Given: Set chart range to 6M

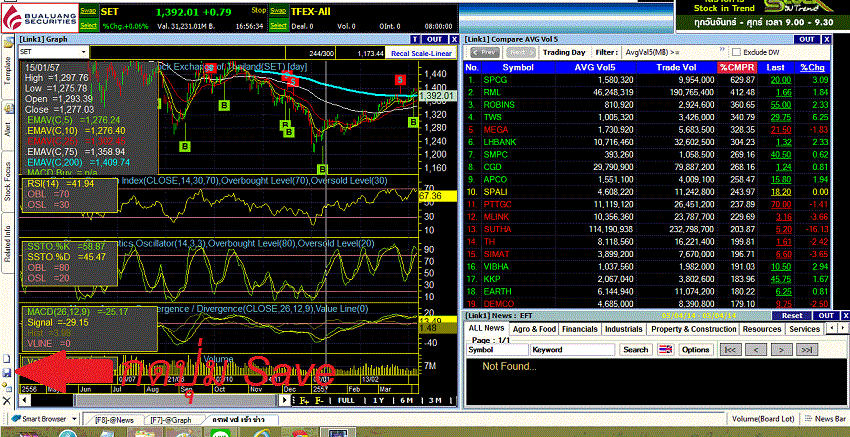Looking at the screenshot, I should 407,400.
